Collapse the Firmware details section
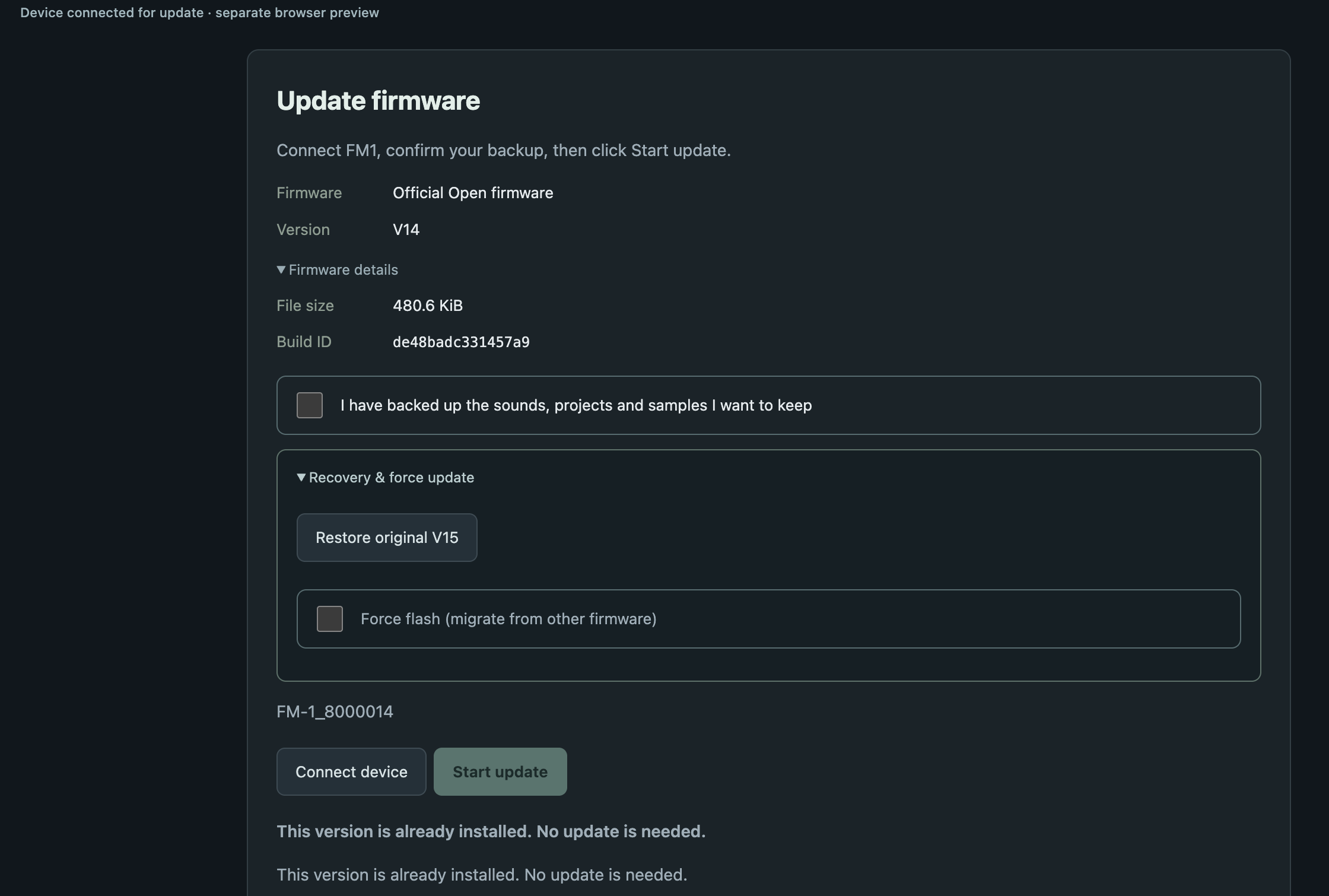1329x896 pixels. (x=338, y=270)
